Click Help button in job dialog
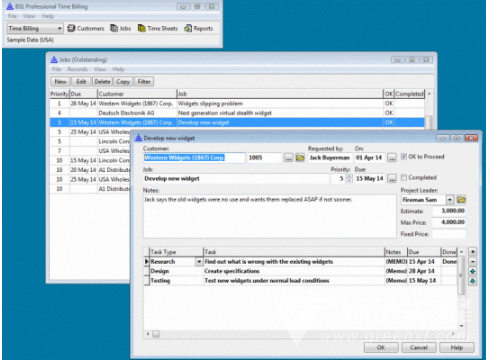486x360 pixels. (x=457, y=348)
